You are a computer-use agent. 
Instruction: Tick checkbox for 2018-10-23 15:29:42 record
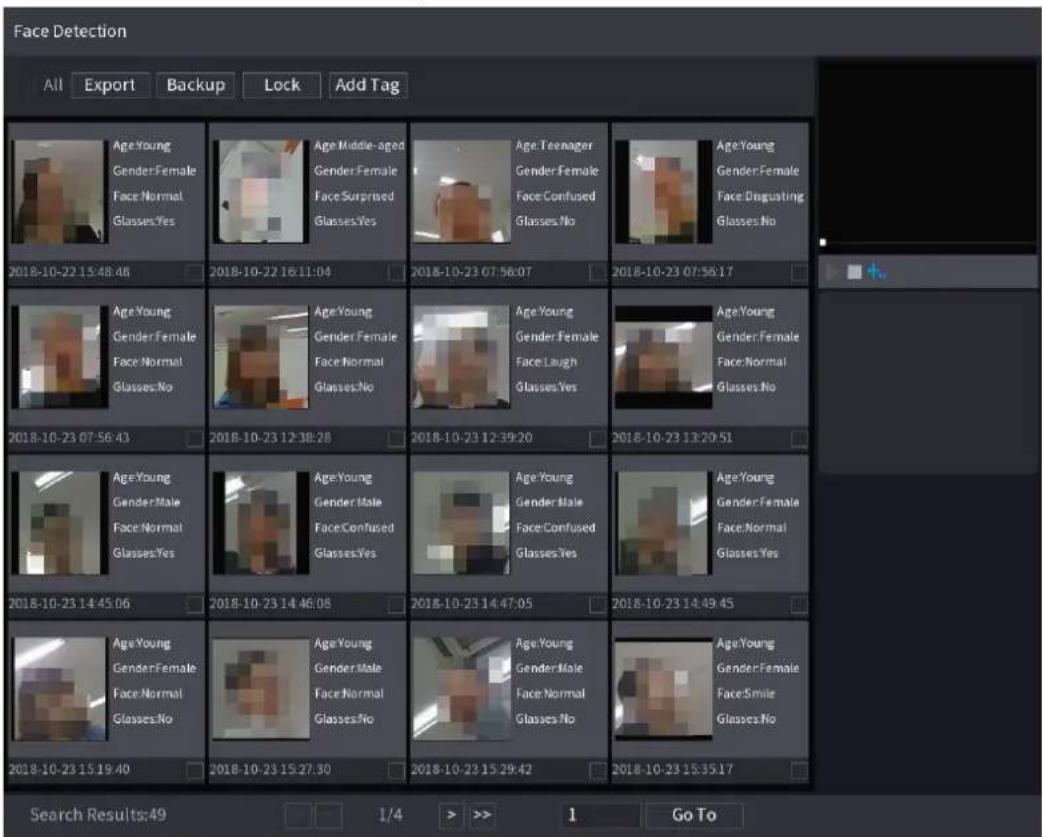[x=597, y=771]
